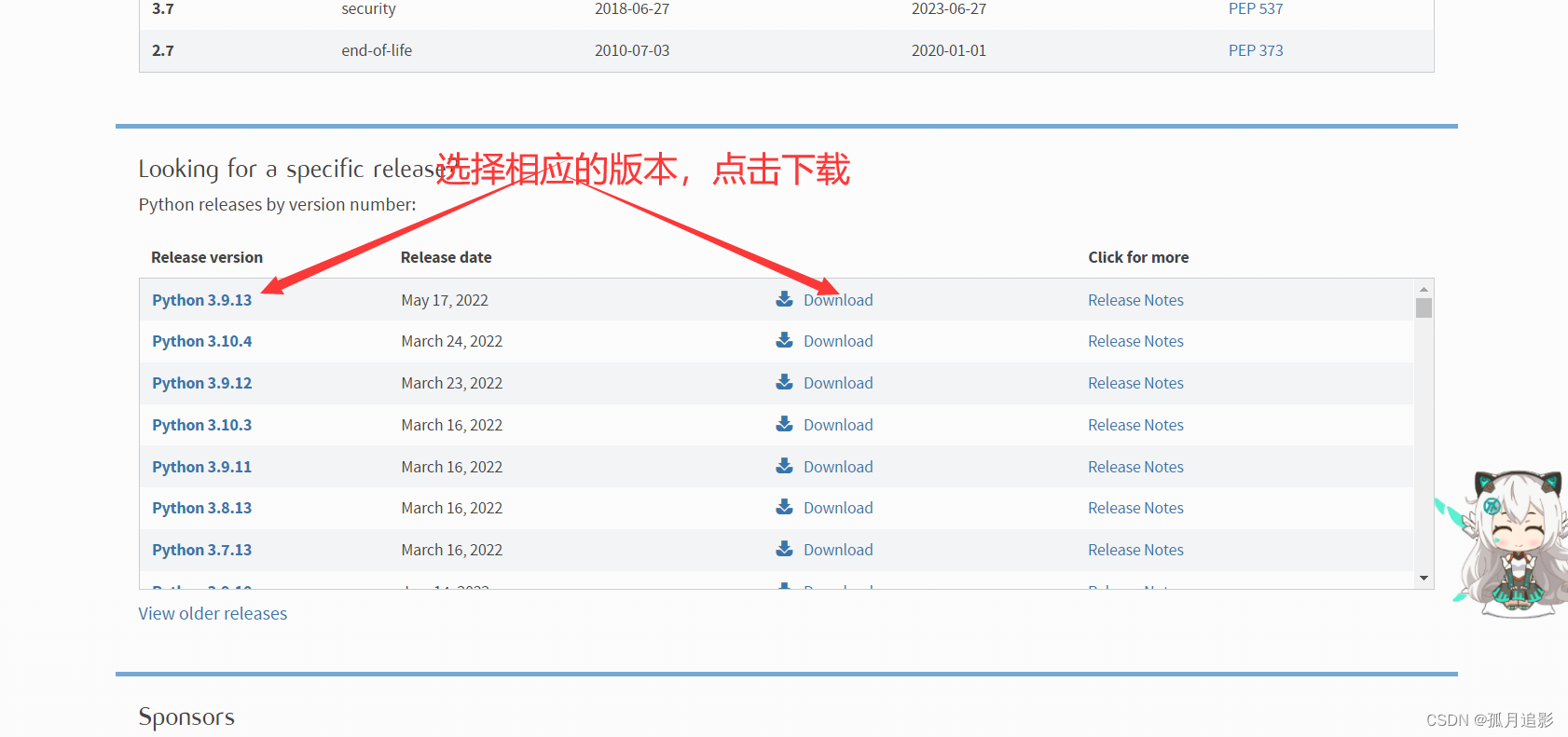Click the Sponsors heading
The width and height of the screenshot is (1568, 737).
coord(186,717)
